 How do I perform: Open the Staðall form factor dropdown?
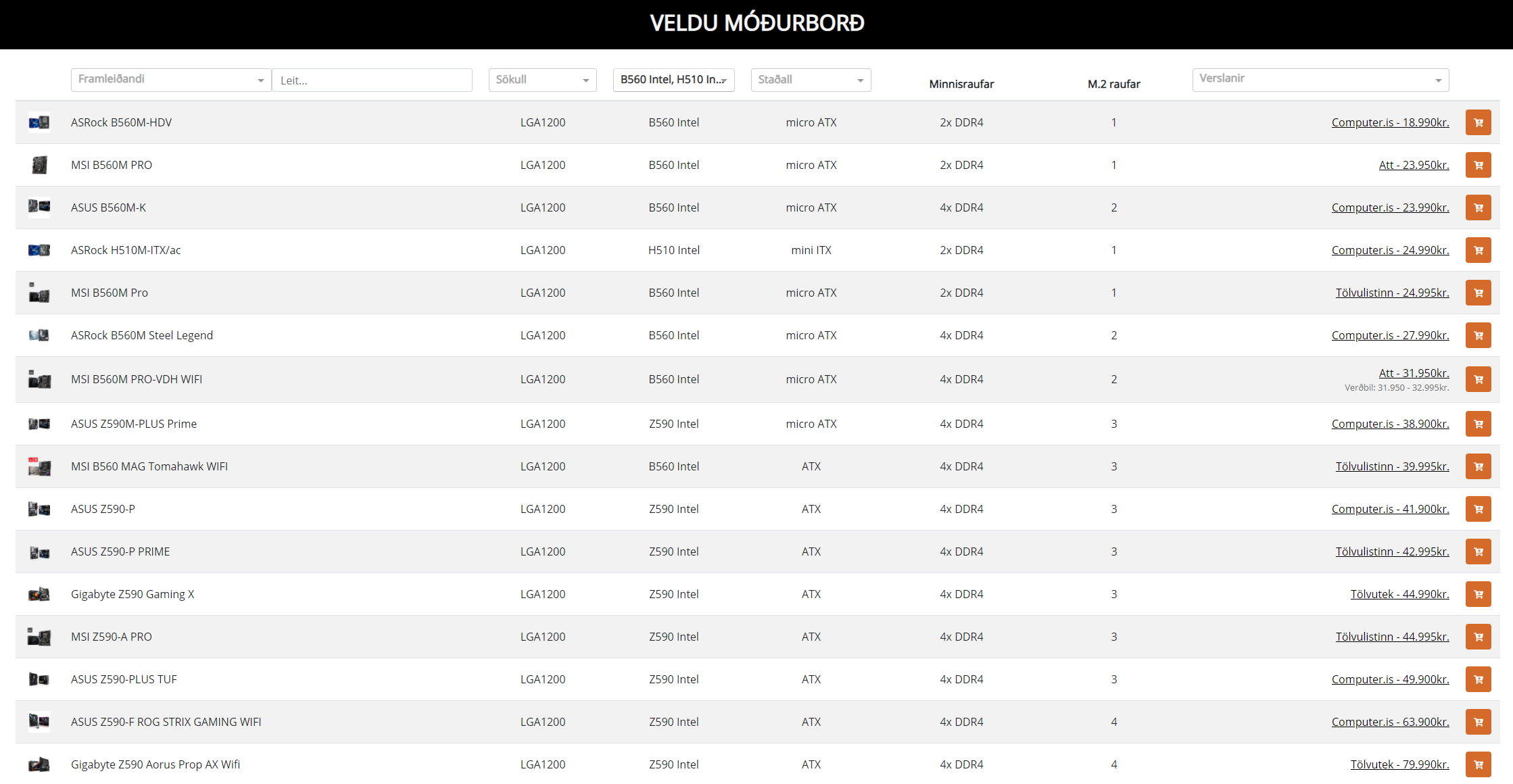click(x=811, y=80)
